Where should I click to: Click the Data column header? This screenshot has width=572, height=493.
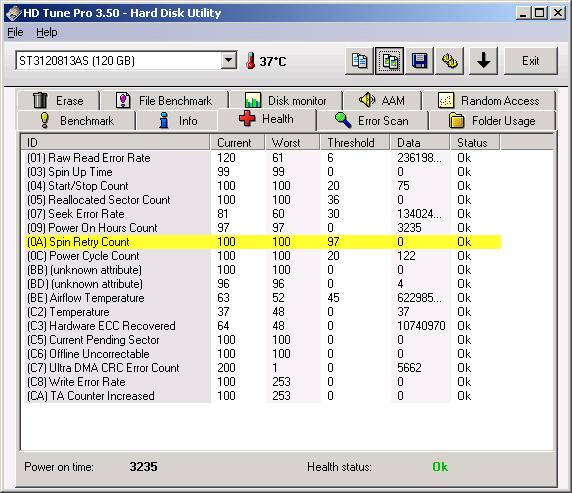click(x=420, y=142)
